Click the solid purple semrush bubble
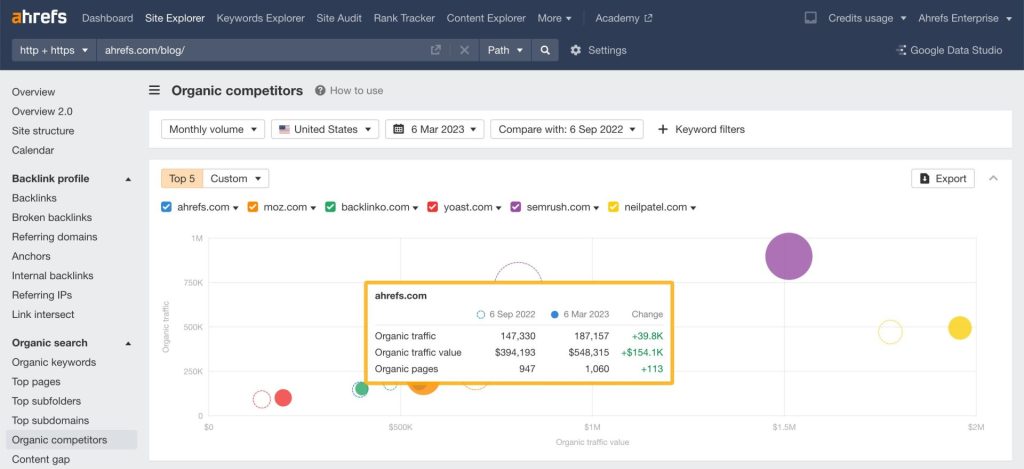This screenshot has width=1024, height=469. click(x=789, y=256)
